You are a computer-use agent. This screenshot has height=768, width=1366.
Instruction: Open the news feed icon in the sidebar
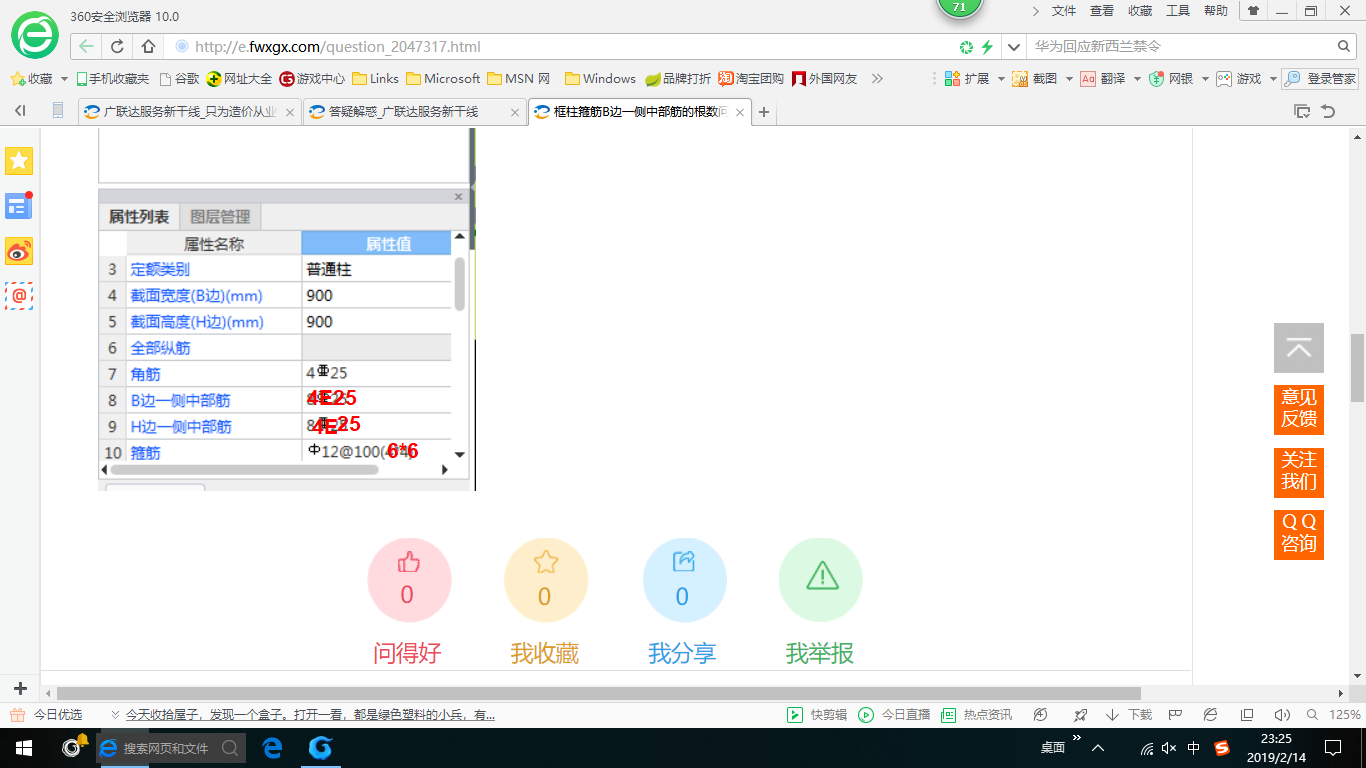19,206
